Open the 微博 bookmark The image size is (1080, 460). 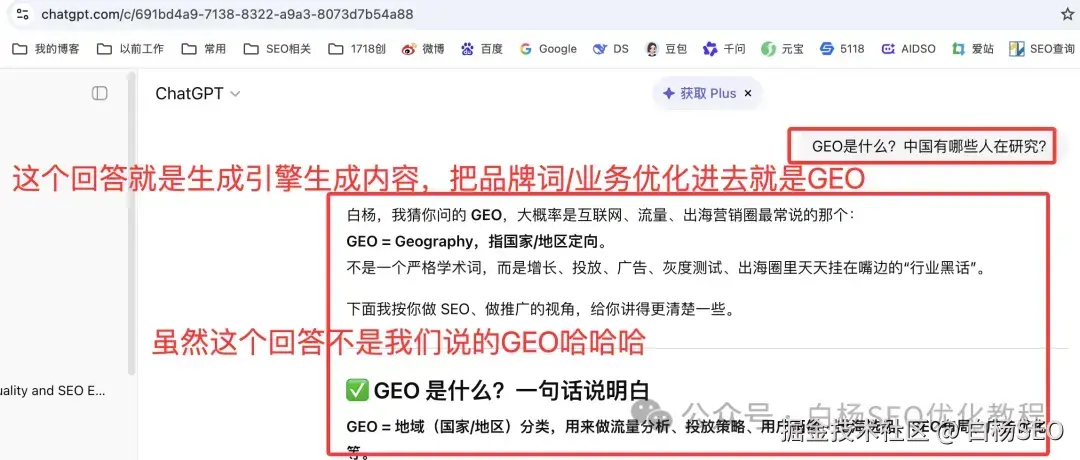424,49
